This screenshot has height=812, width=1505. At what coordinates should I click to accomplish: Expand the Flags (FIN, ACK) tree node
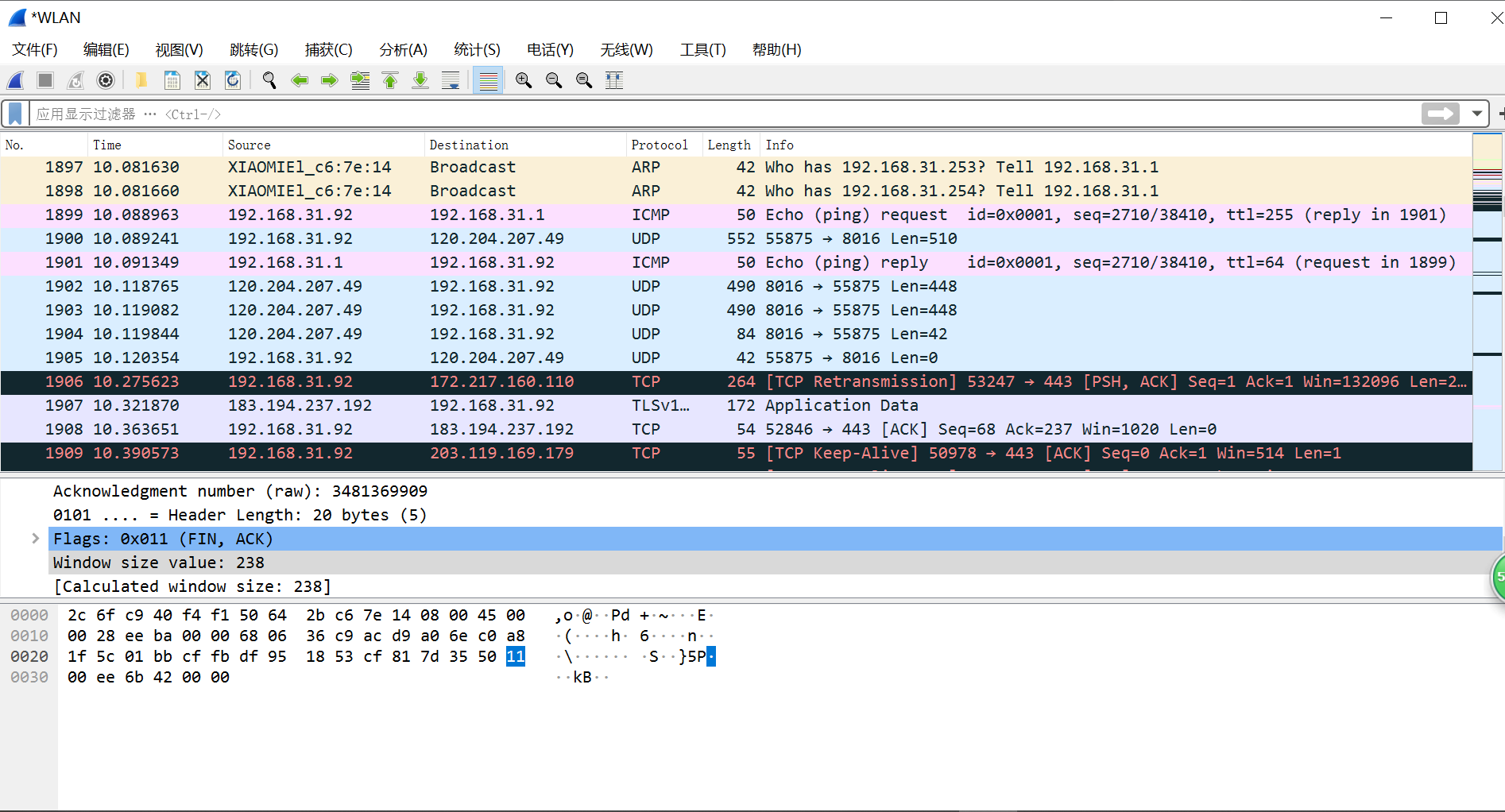tap(35, 538)
